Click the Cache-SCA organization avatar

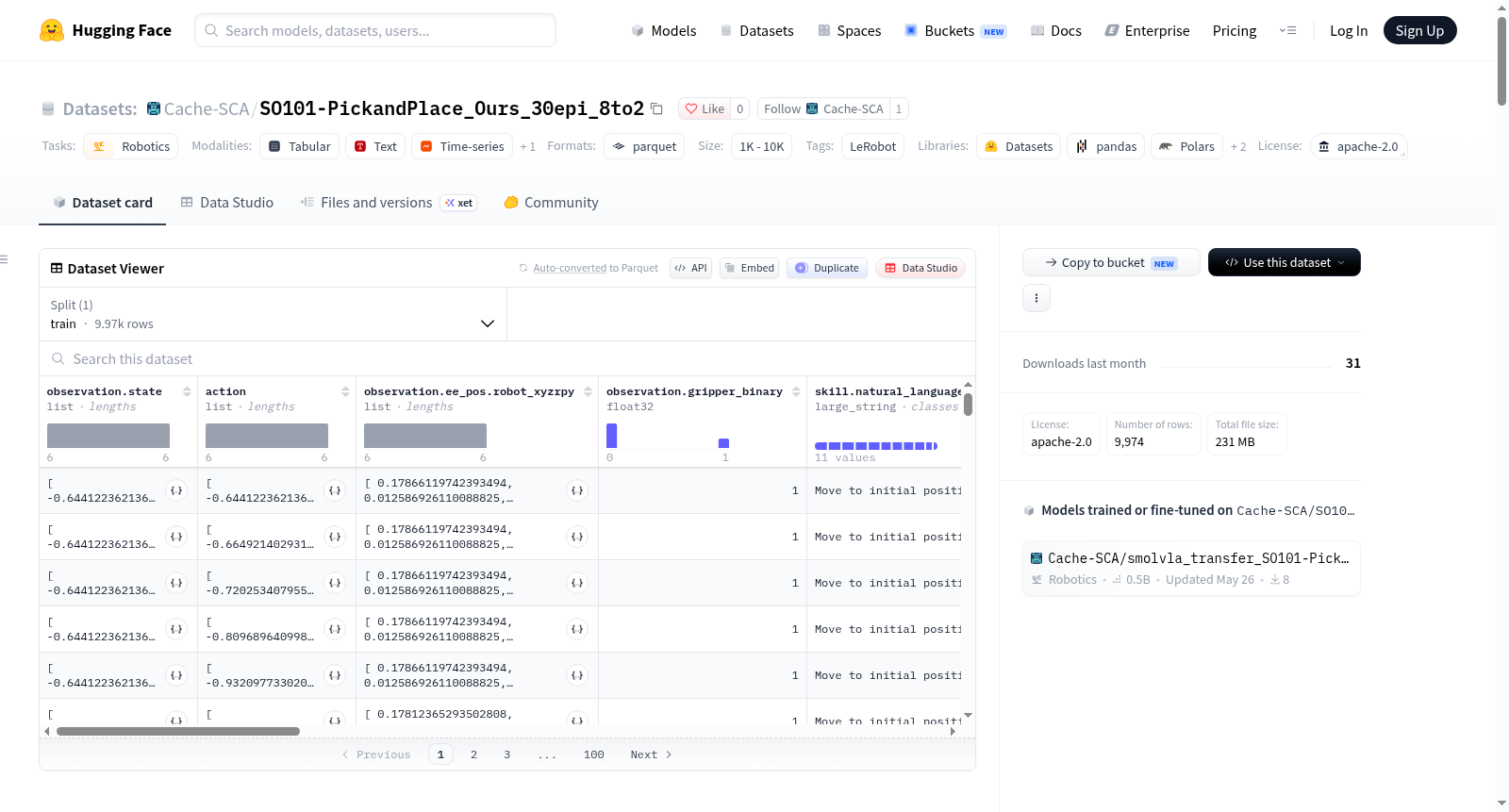point(154,108)
